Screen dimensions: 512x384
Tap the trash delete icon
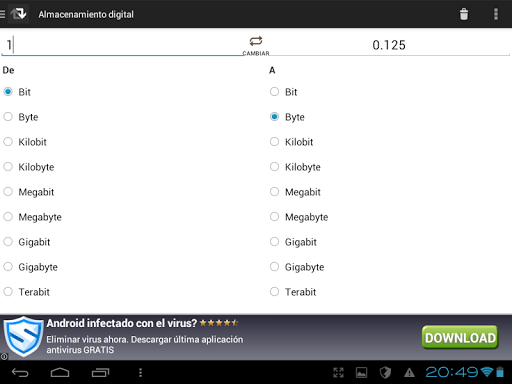(464, 14)
